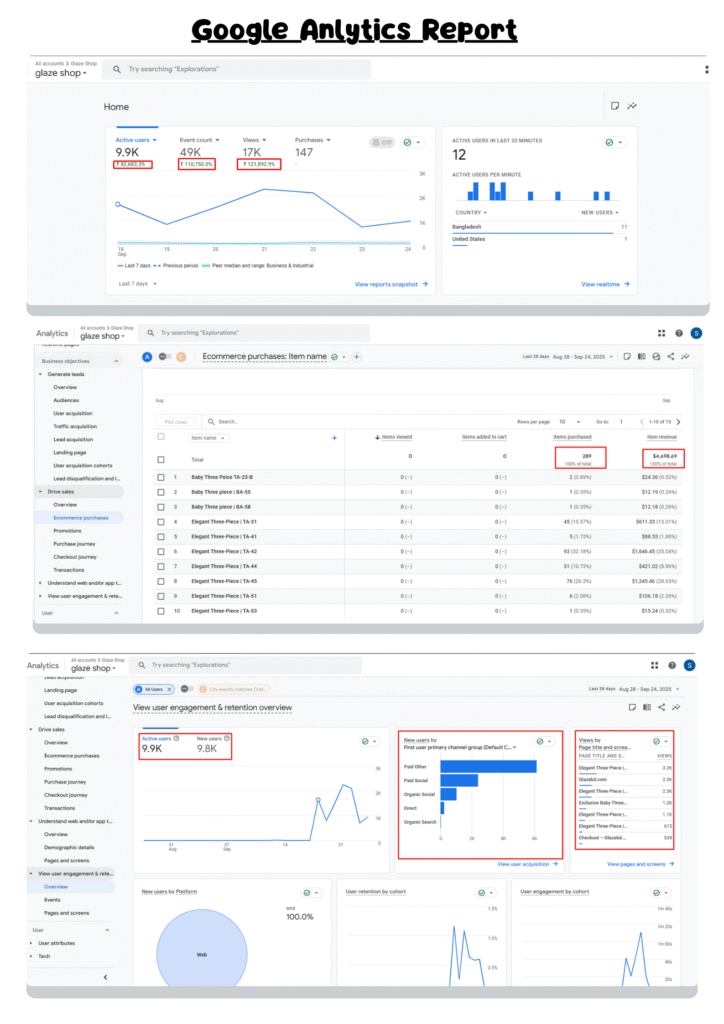
Task: Follow the View user acquisition link
Action: tap(528, 864)
